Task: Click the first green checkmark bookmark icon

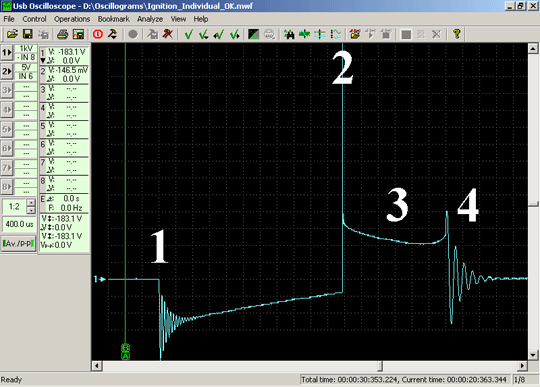Action: (x=188, y=34)
